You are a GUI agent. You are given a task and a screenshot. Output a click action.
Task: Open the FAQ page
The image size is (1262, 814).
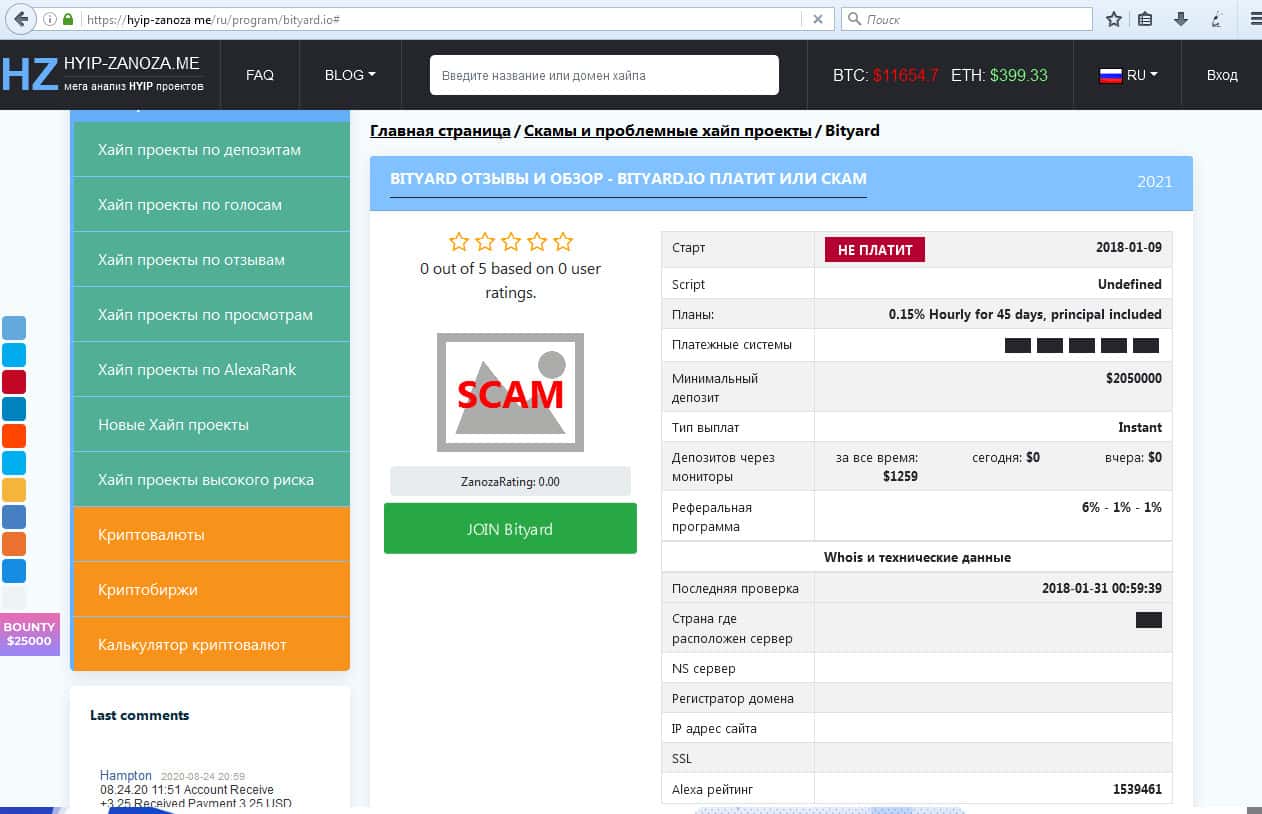260,75
